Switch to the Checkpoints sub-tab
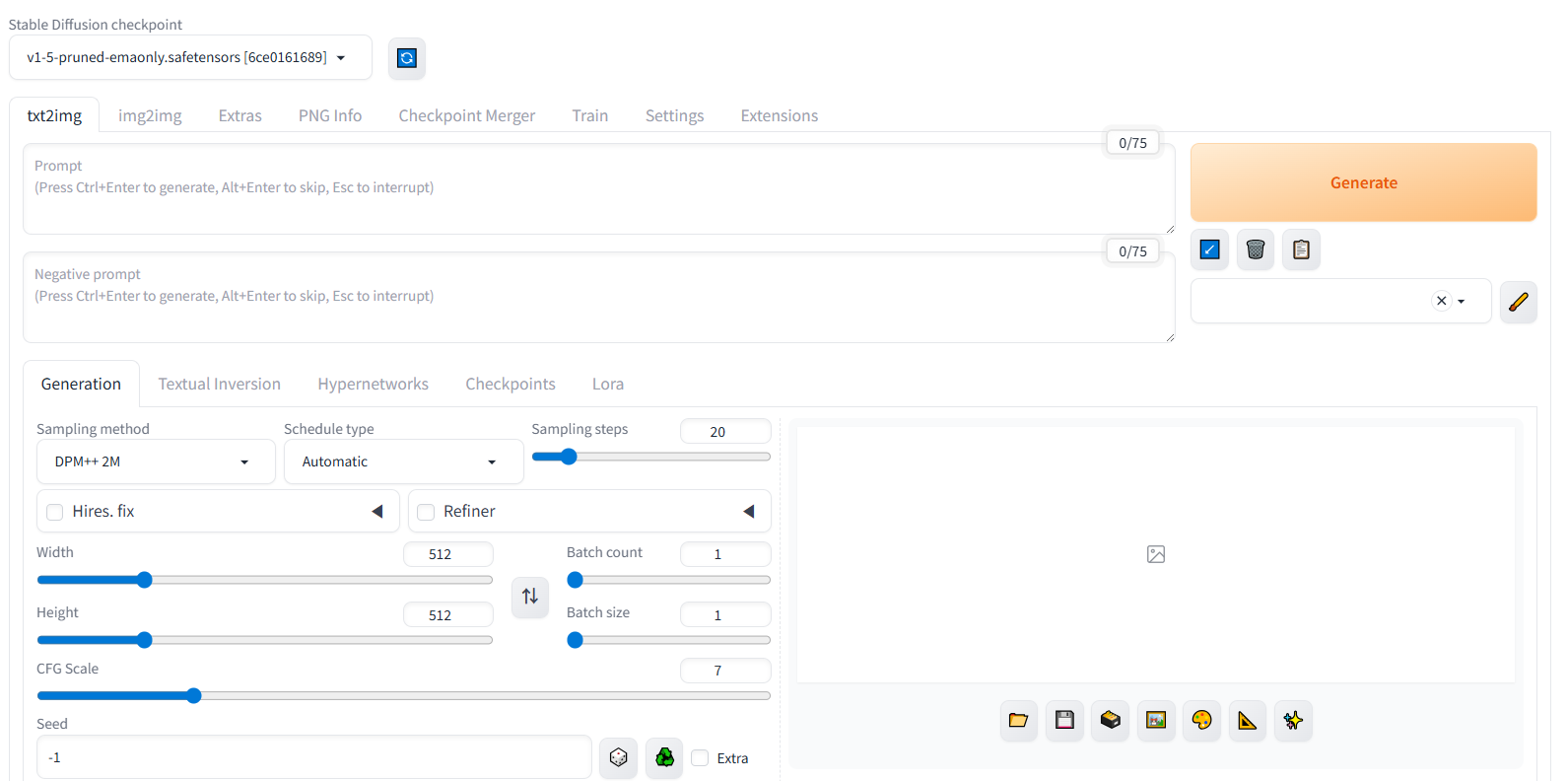The width and height of the screenshot is (1568, 781). point(511,384)
